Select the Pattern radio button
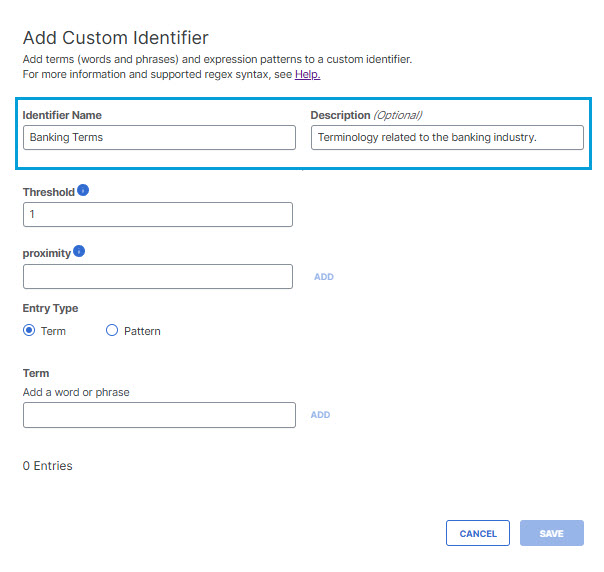Image resolution: width=604 pixels, height=572 pixels. coord(112,330)
